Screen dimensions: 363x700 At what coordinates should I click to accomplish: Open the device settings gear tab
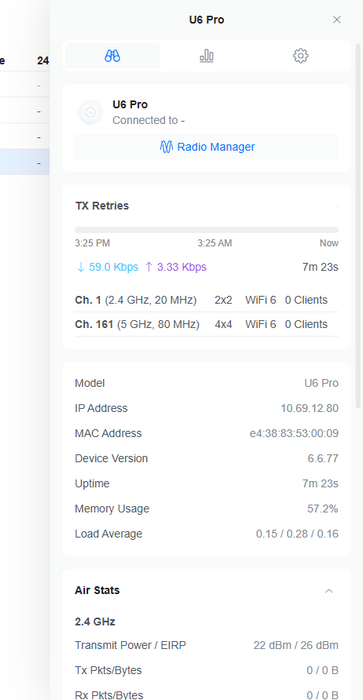300,56
